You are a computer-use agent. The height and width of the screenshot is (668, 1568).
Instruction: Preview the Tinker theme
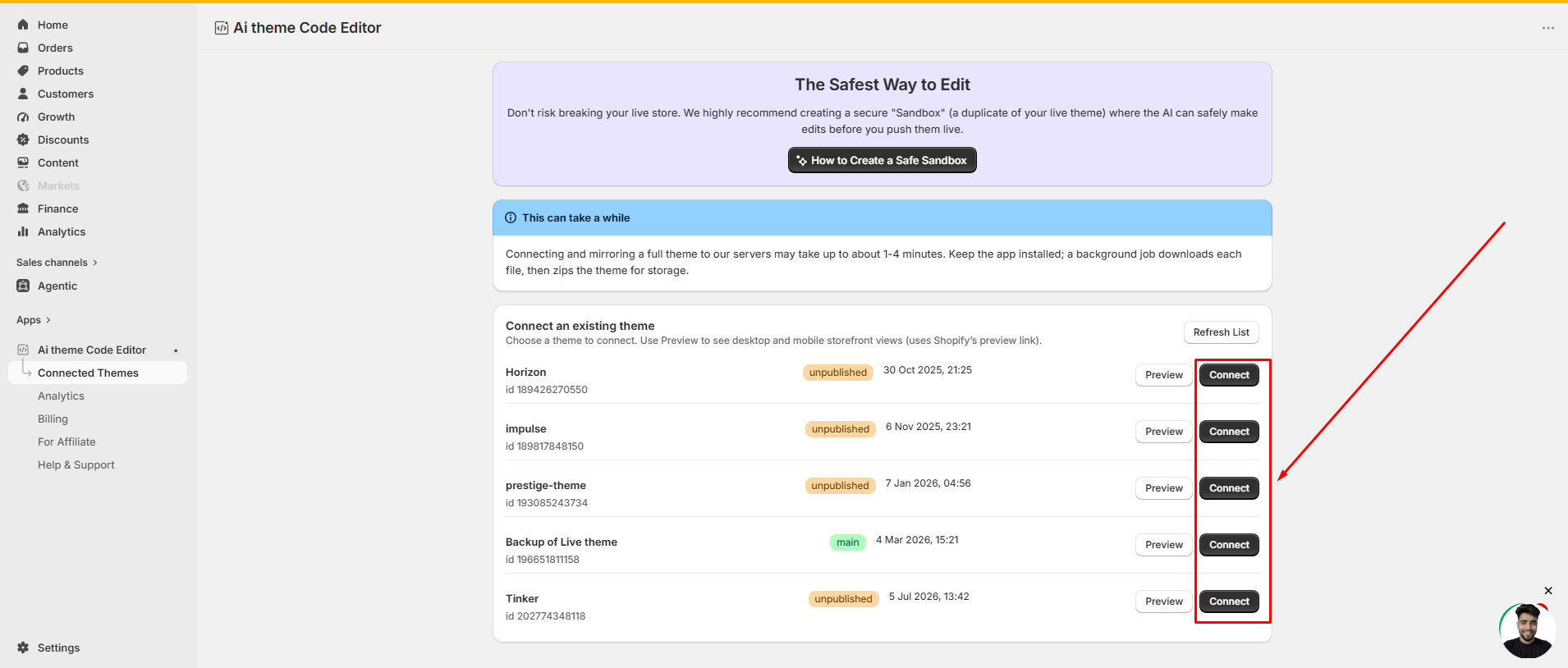point(1164,602)
